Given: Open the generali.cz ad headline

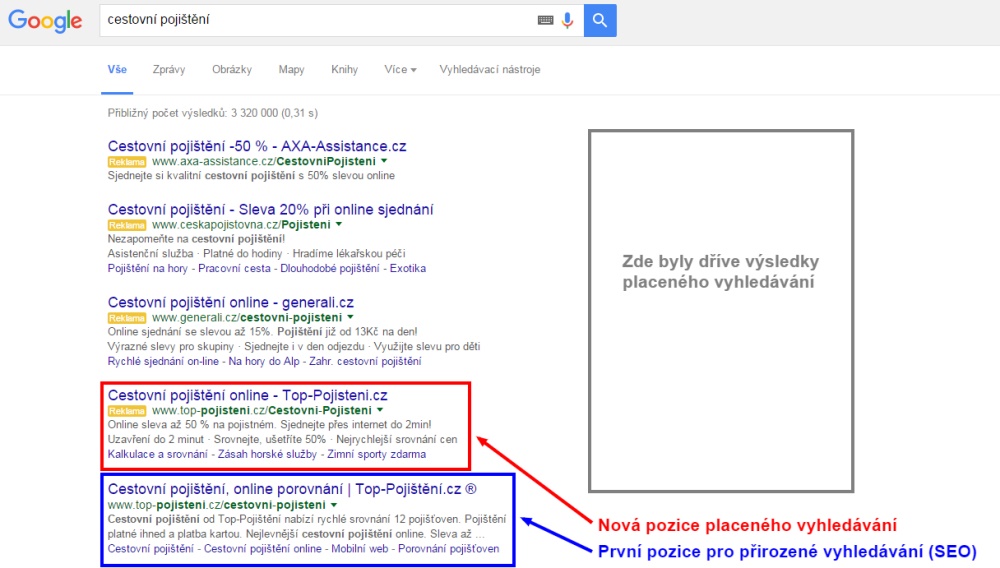Looking at the screenshot, I should click(x=231, y=302).
